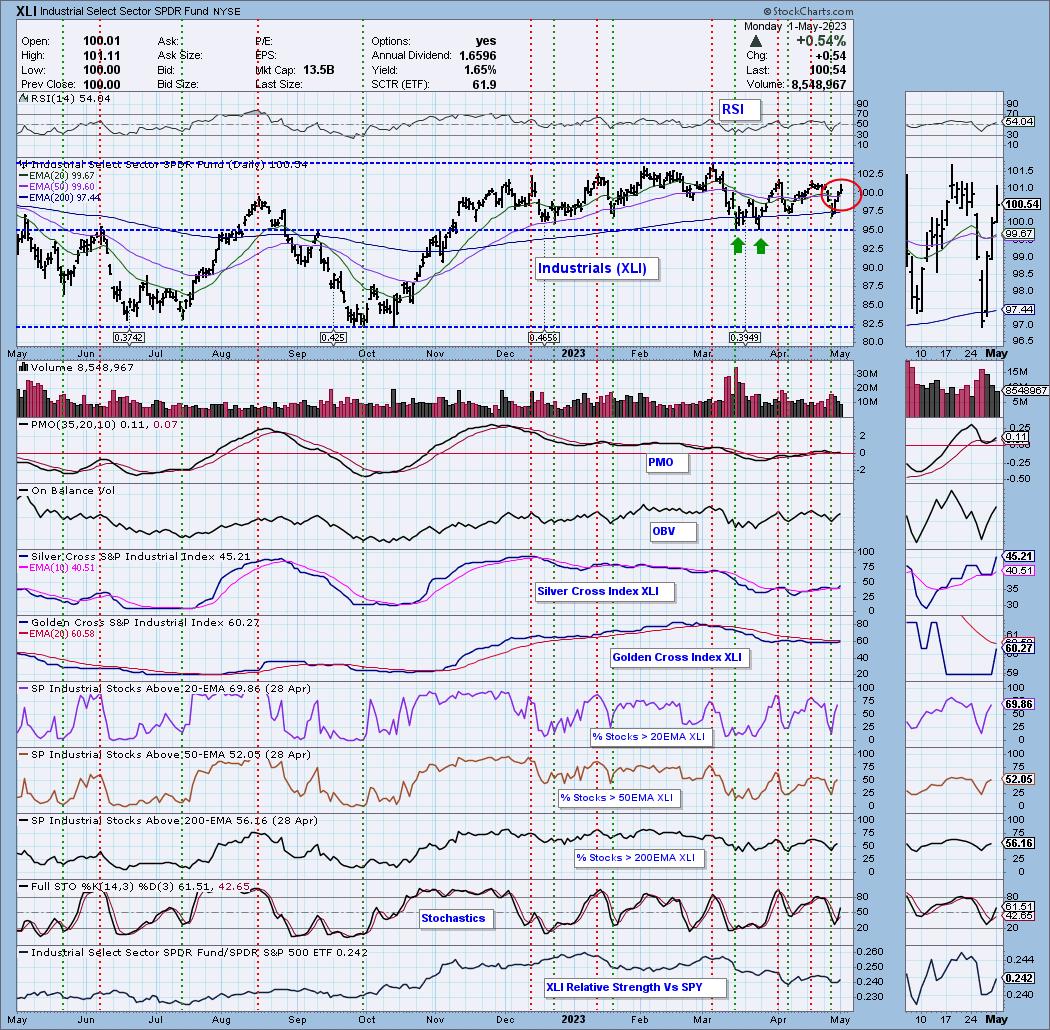
Task: Click the volume bars icon before 'Volume 8,548,967' panel label
Action: pos(23,367)
